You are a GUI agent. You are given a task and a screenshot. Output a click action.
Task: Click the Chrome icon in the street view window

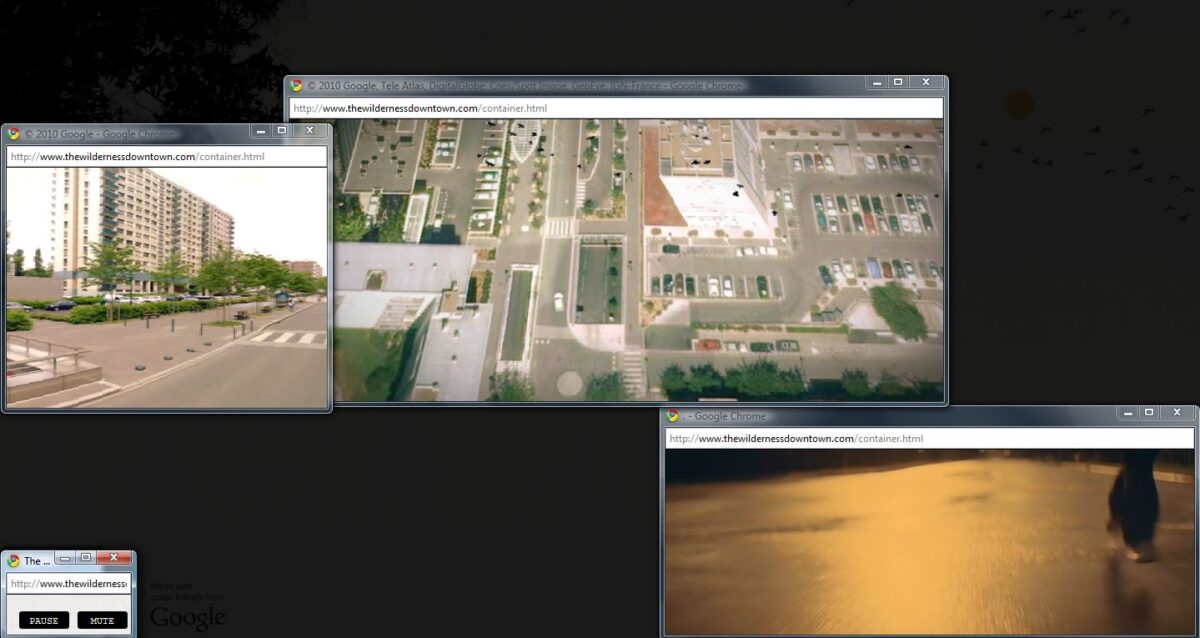pyautogui.click(x=14, y=134)
